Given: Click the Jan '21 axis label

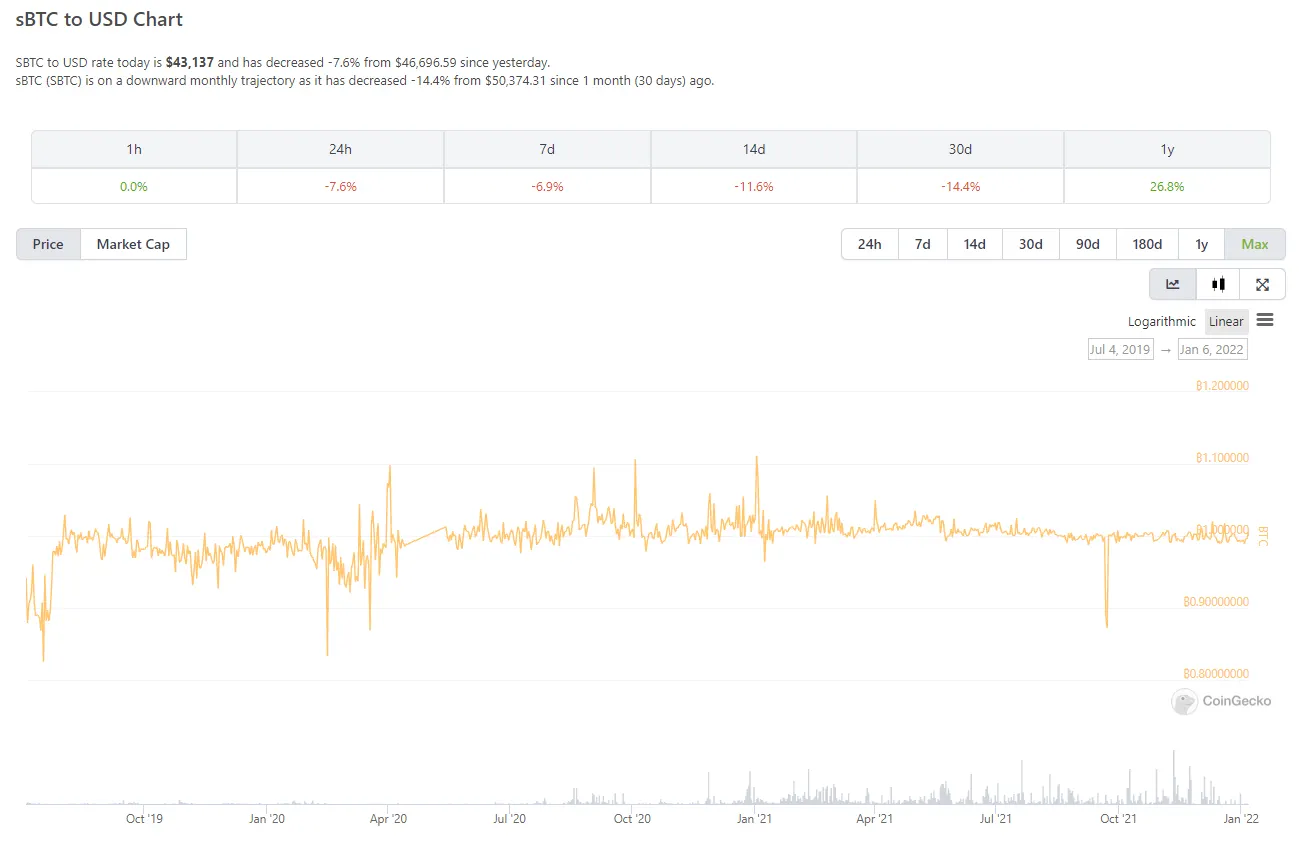Looking at the screenshot, I should [x=754, y=819].
